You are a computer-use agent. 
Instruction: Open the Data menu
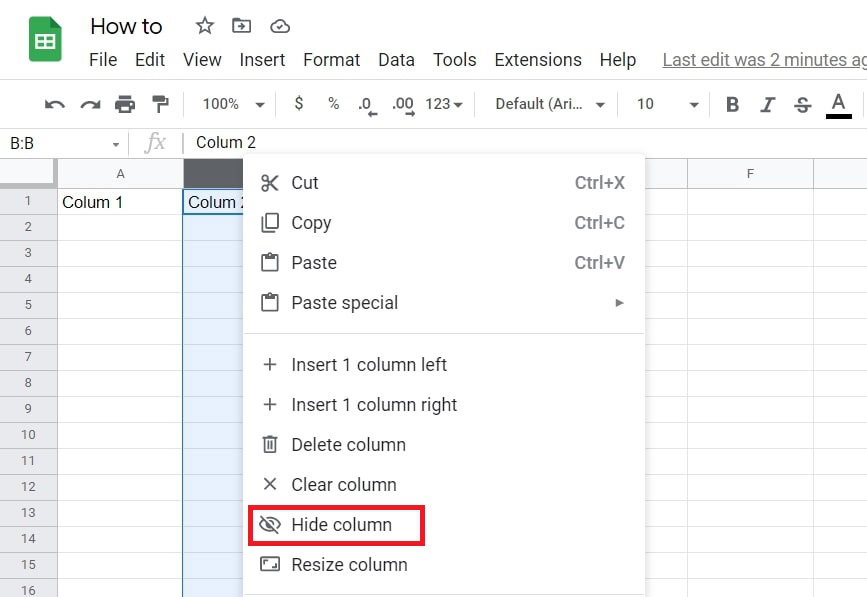pos(396,60)
